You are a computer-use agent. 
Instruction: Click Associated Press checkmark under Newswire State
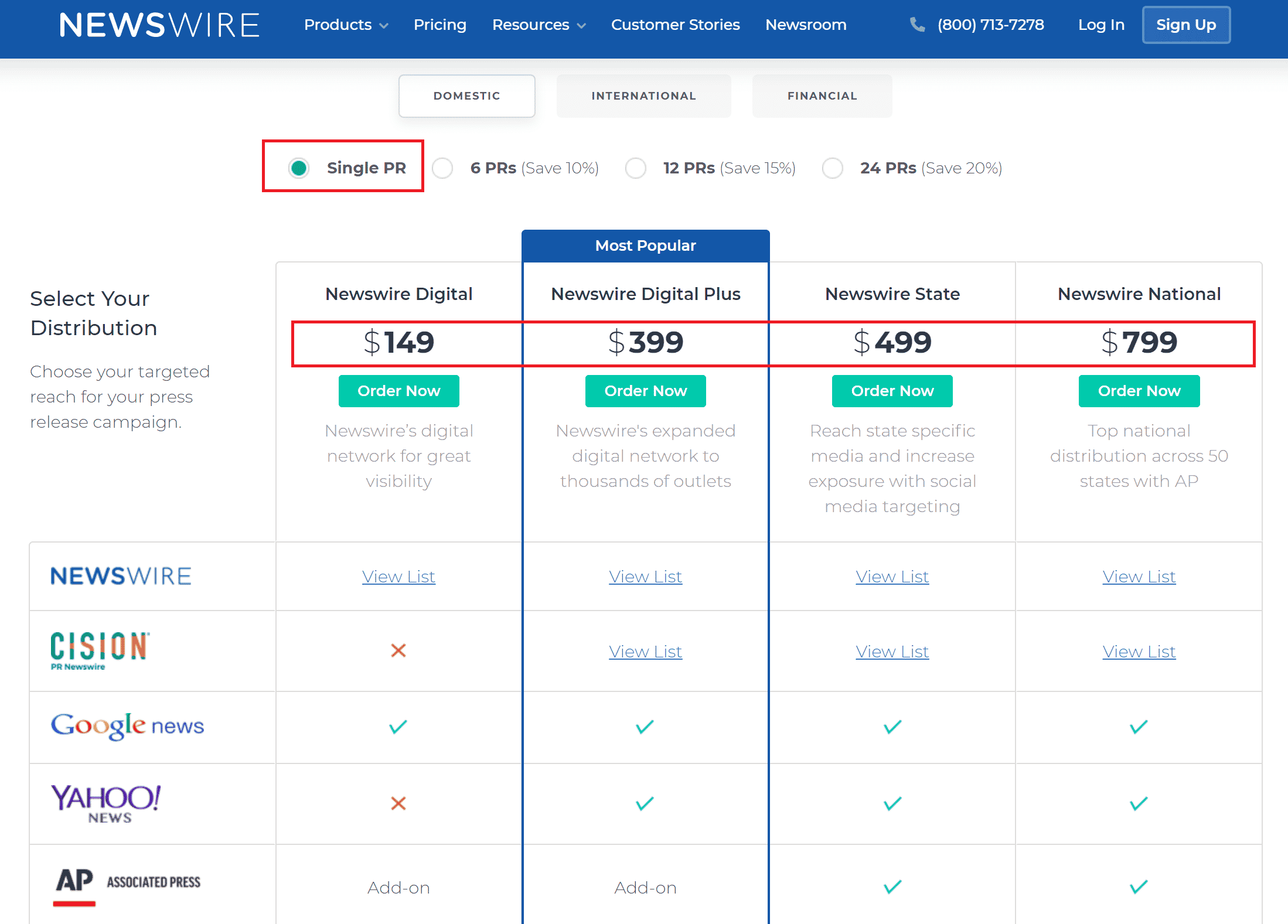coord(892,887)
